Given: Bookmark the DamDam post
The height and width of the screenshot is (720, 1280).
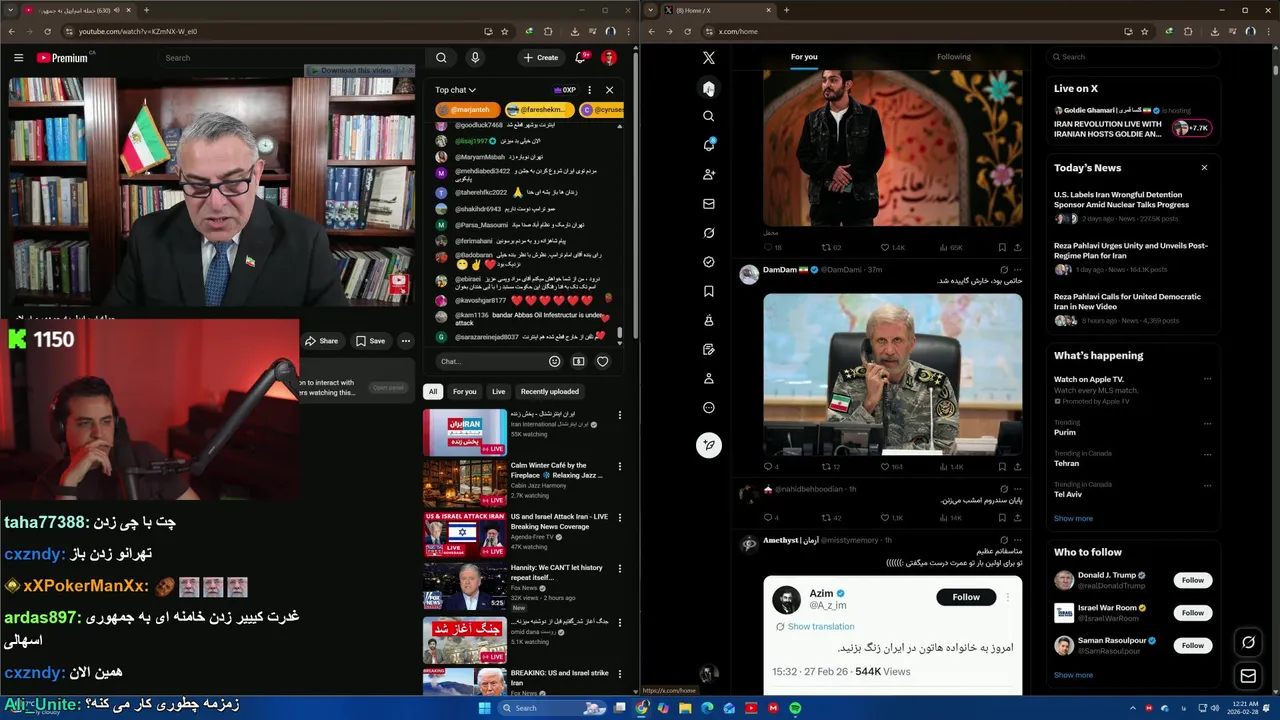Looking at the screenshot, I should click(x=1002, y=466).
